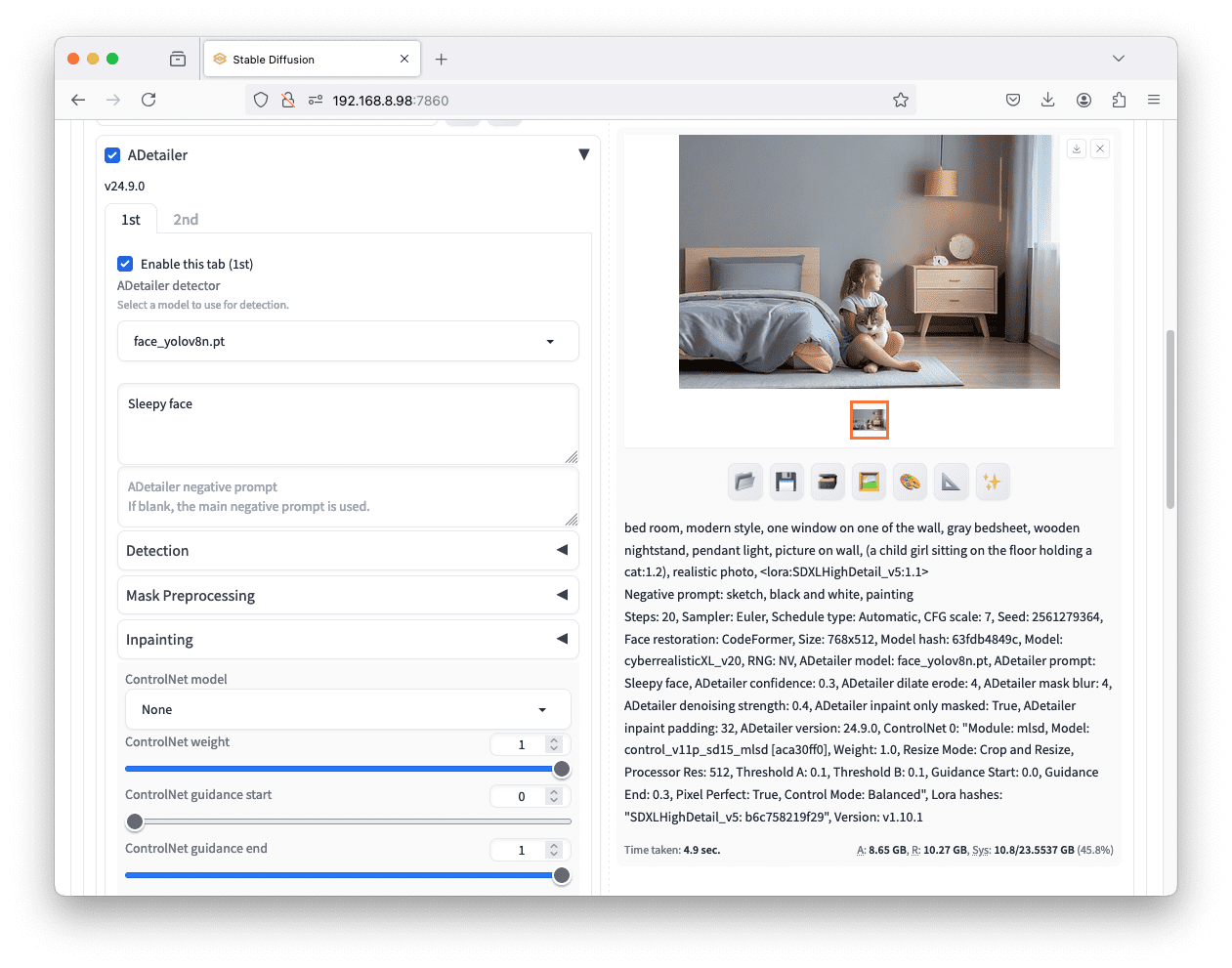
Task: Click the ADetailer negative prompt field
Action: coord(348,496)
